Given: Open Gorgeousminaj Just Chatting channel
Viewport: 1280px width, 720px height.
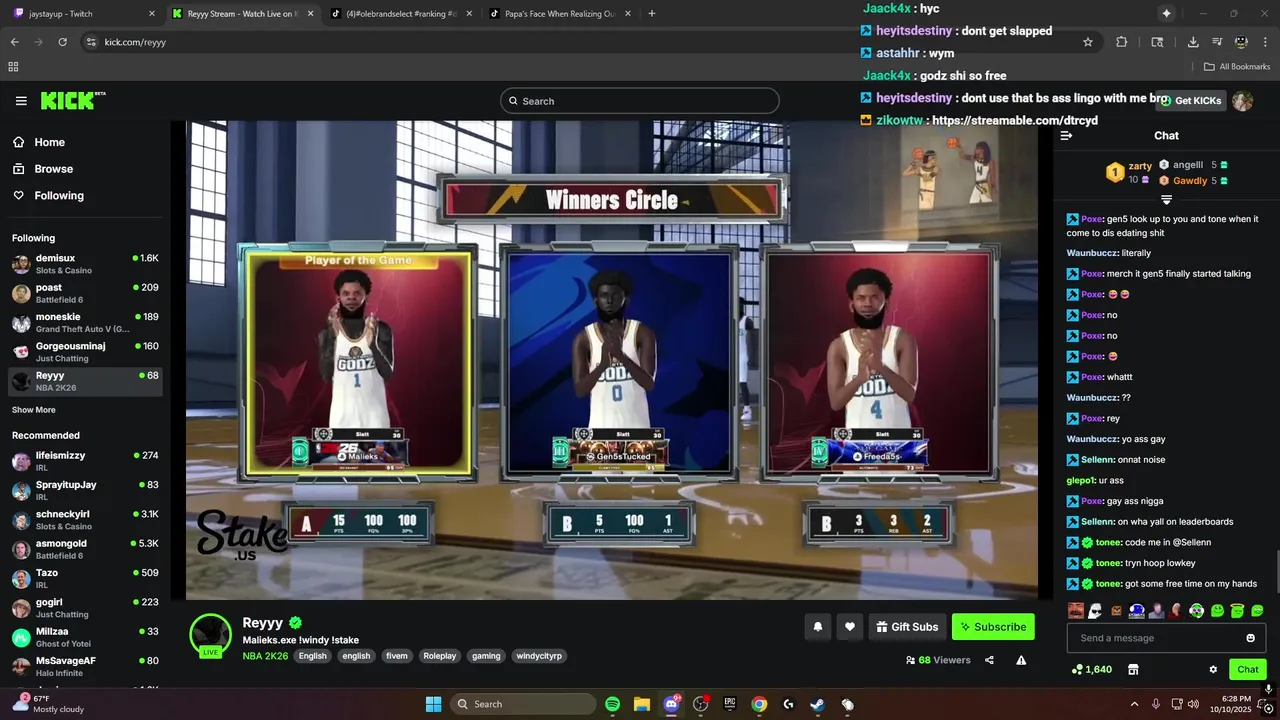Looking at the screenshot, I should (x=85, y=351).
